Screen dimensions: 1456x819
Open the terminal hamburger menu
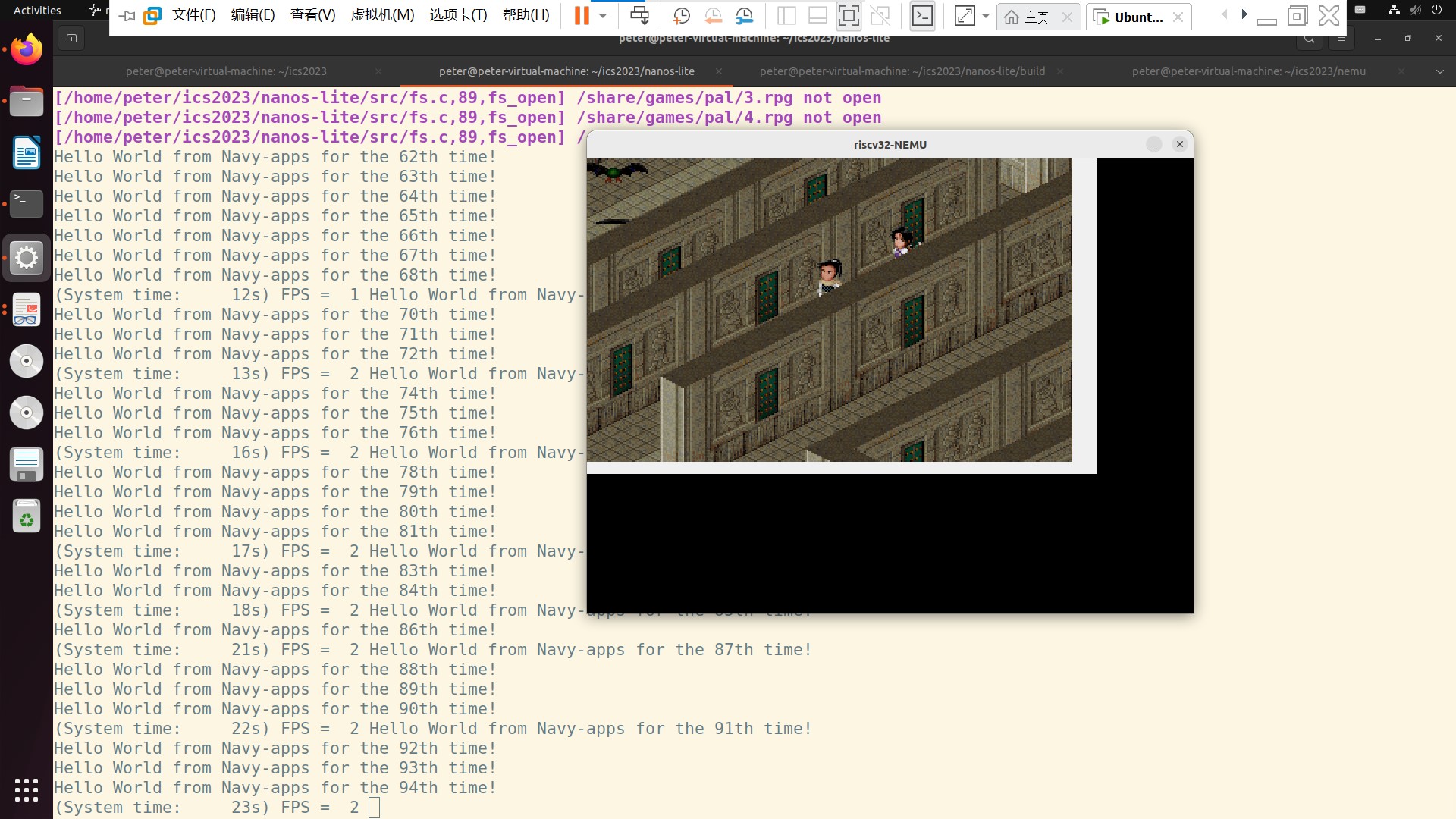[1341, 39]
